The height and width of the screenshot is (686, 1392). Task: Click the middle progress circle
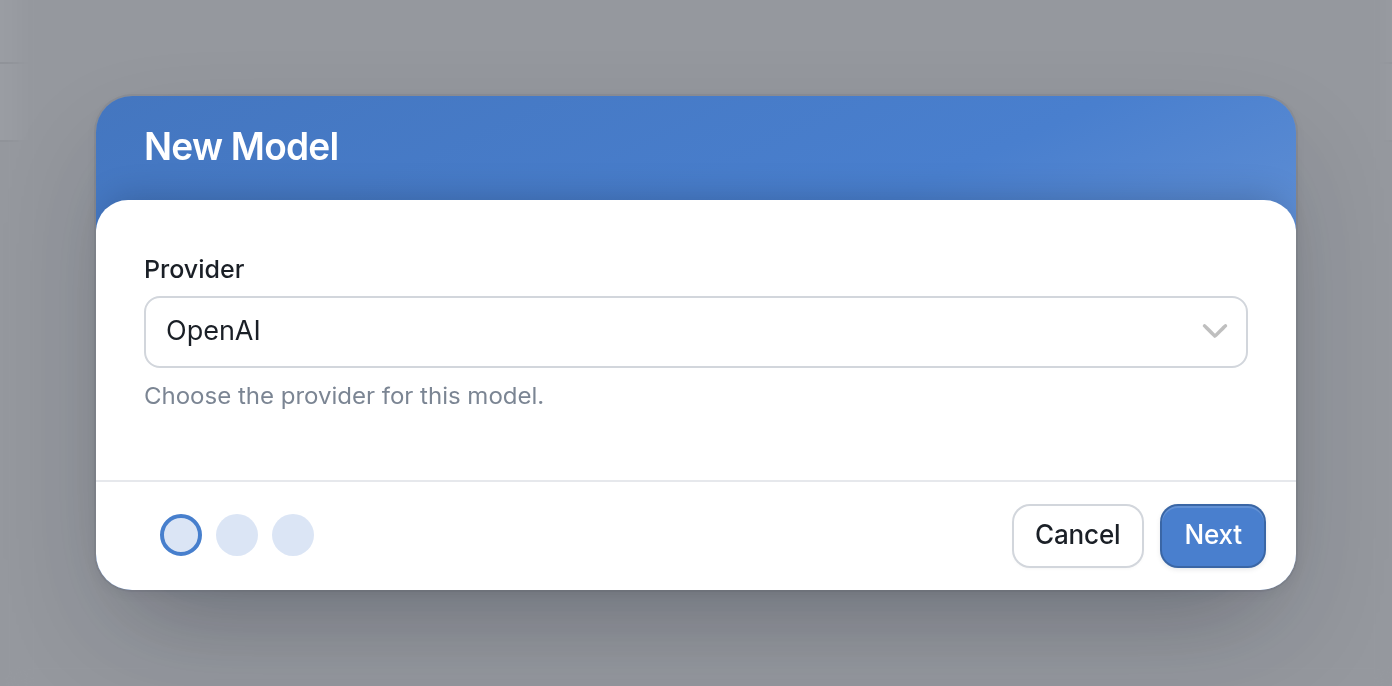click(x=237, y=535)
